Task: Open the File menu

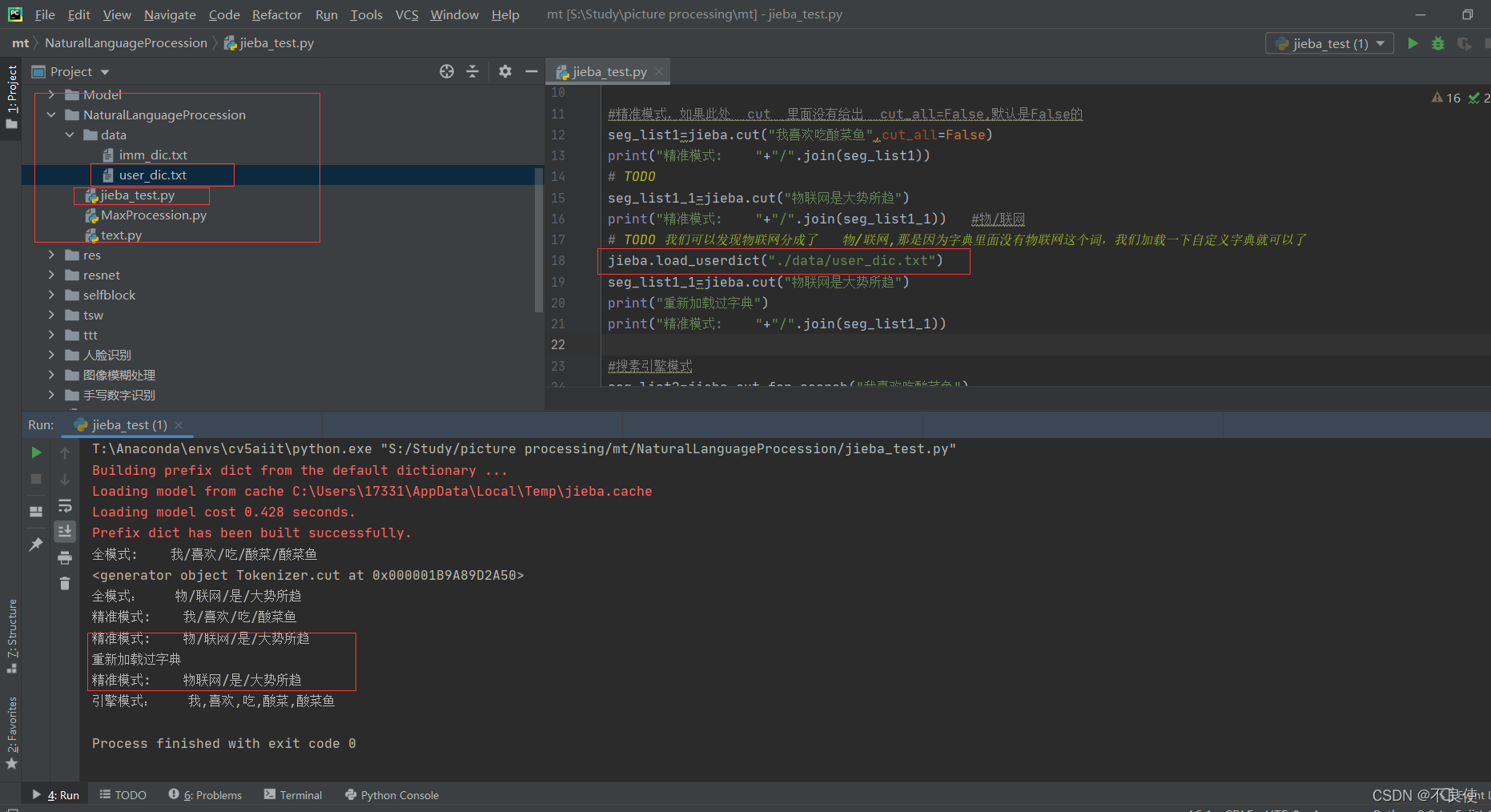Action: point(45,14)
